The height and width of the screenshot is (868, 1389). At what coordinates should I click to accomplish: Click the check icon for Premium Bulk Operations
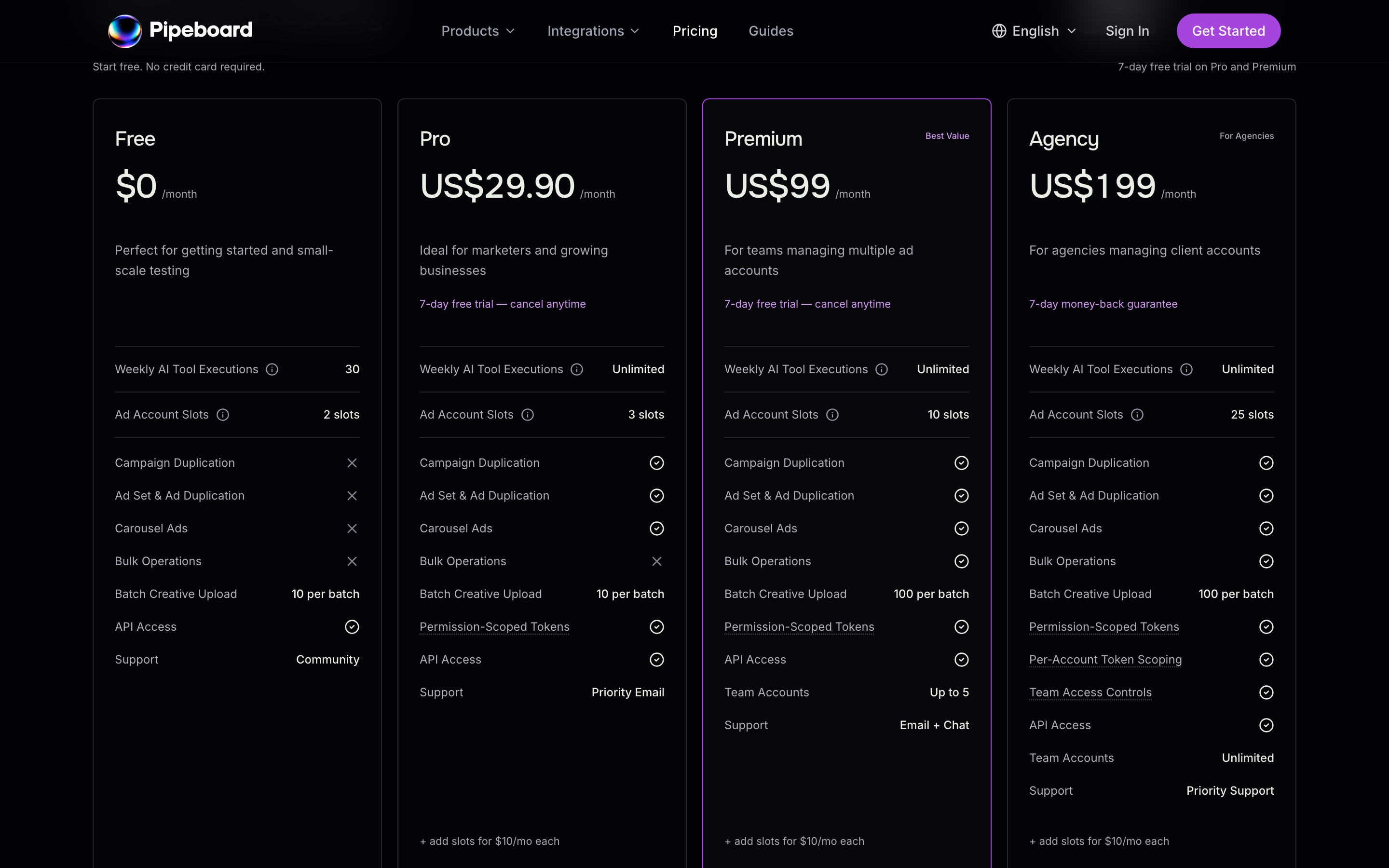(961, 561)
